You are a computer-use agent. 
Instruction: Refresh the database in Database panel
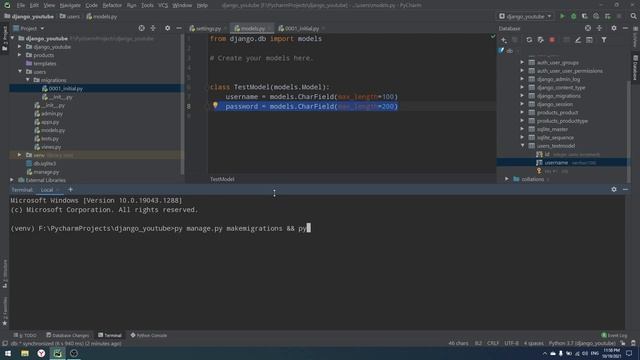tap(529, 40)
